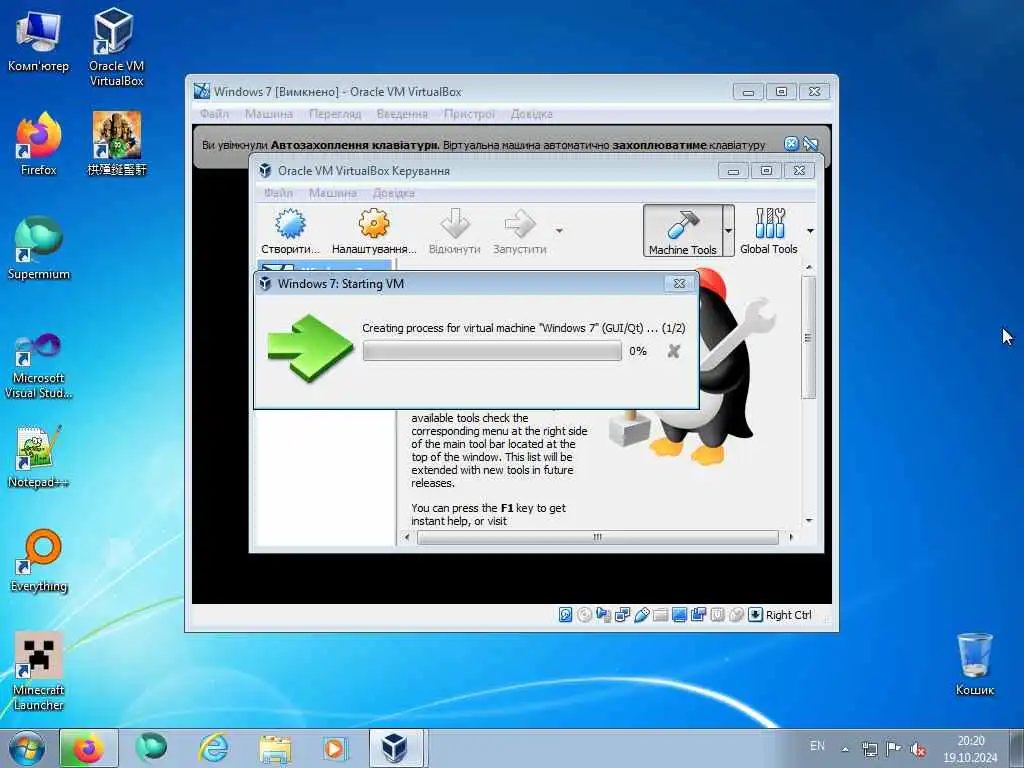
Task: Launch Internet Explorer from the taskbar
Action: [x=214, y=748]
